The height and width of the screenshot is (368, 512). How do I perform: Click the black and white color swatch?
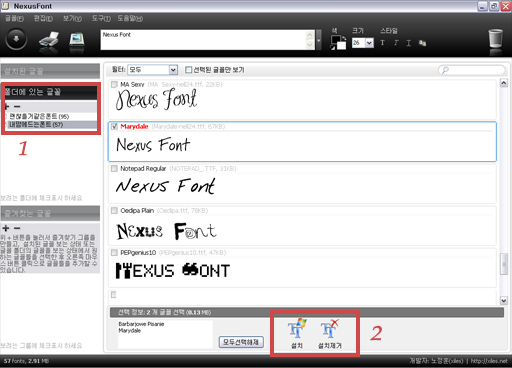tap(338, 43)
